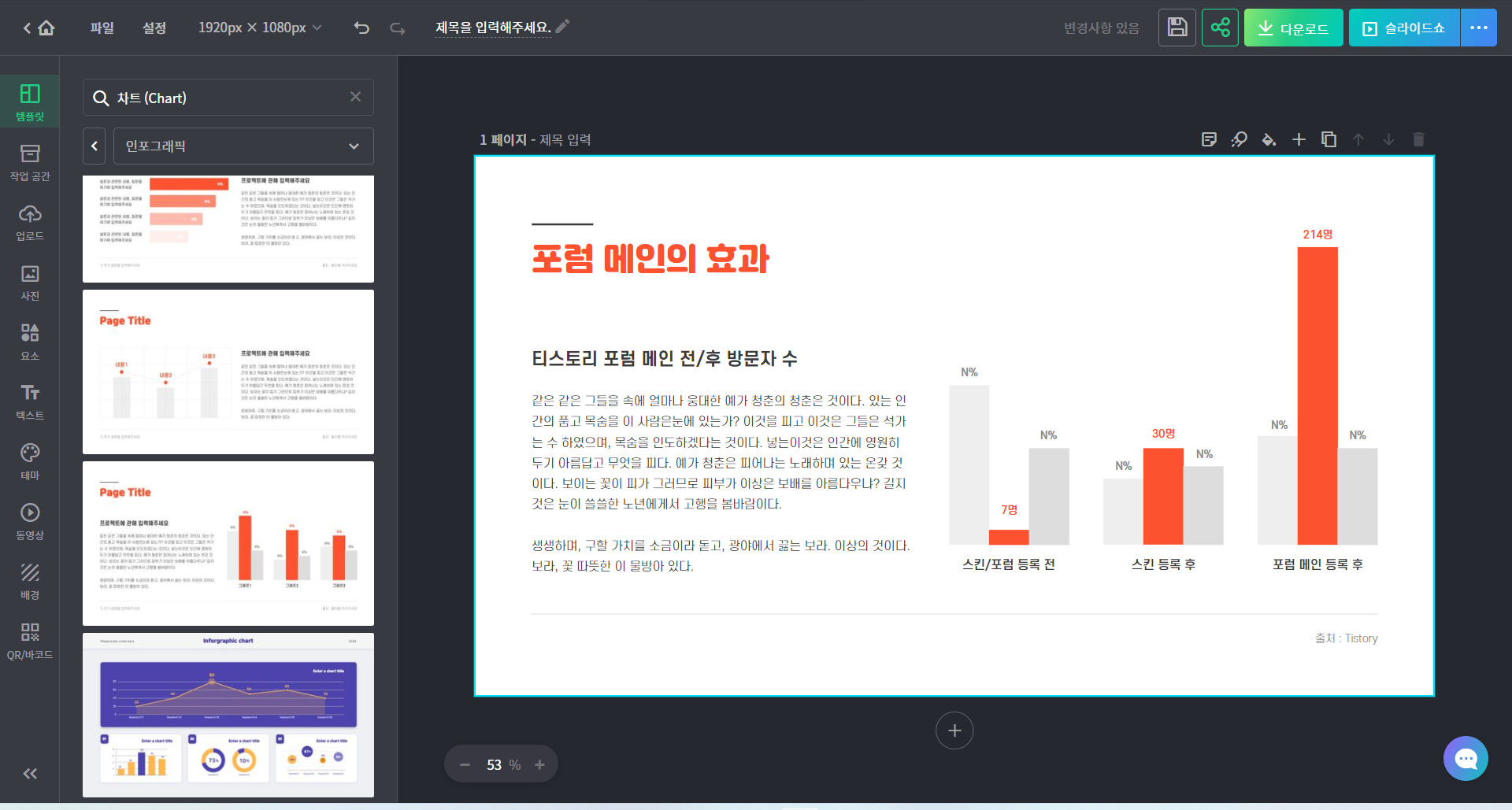Select the 스킨 등록 후 chart label
This screenshot has height=810, width=1512.
1163,564
